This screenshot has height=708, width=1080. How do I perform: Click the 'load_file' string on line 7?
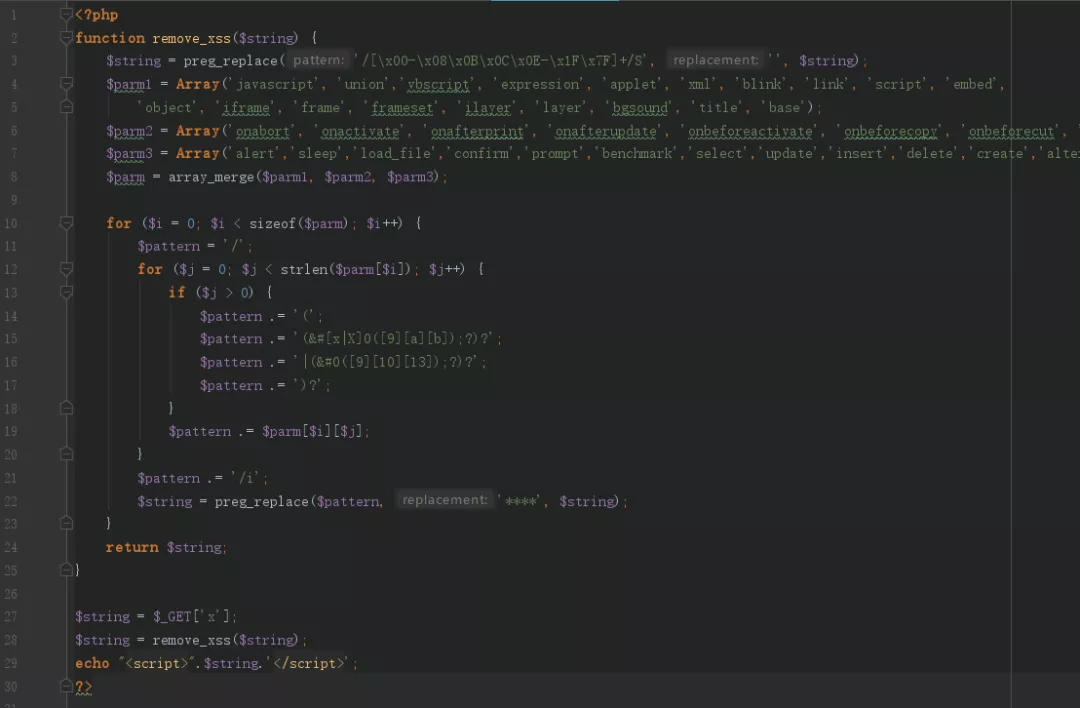click(396, 154)
